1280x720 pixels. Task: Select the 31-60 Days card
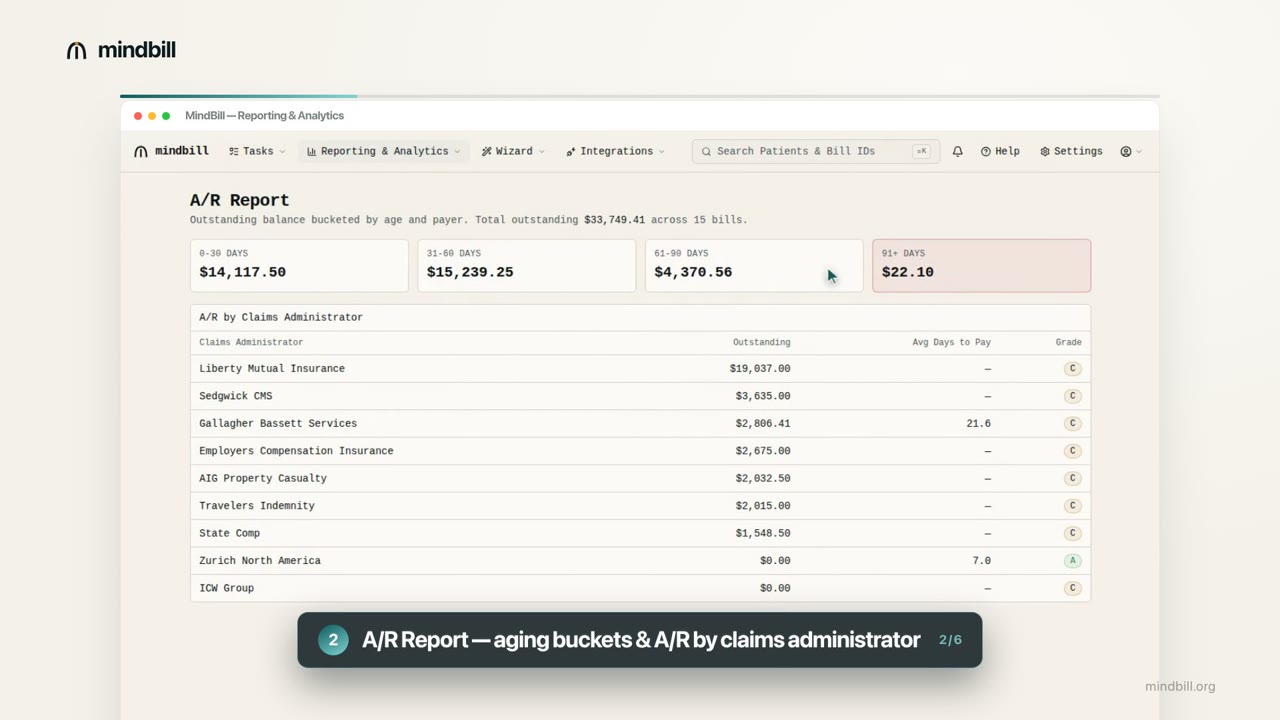tap(527, 265)
